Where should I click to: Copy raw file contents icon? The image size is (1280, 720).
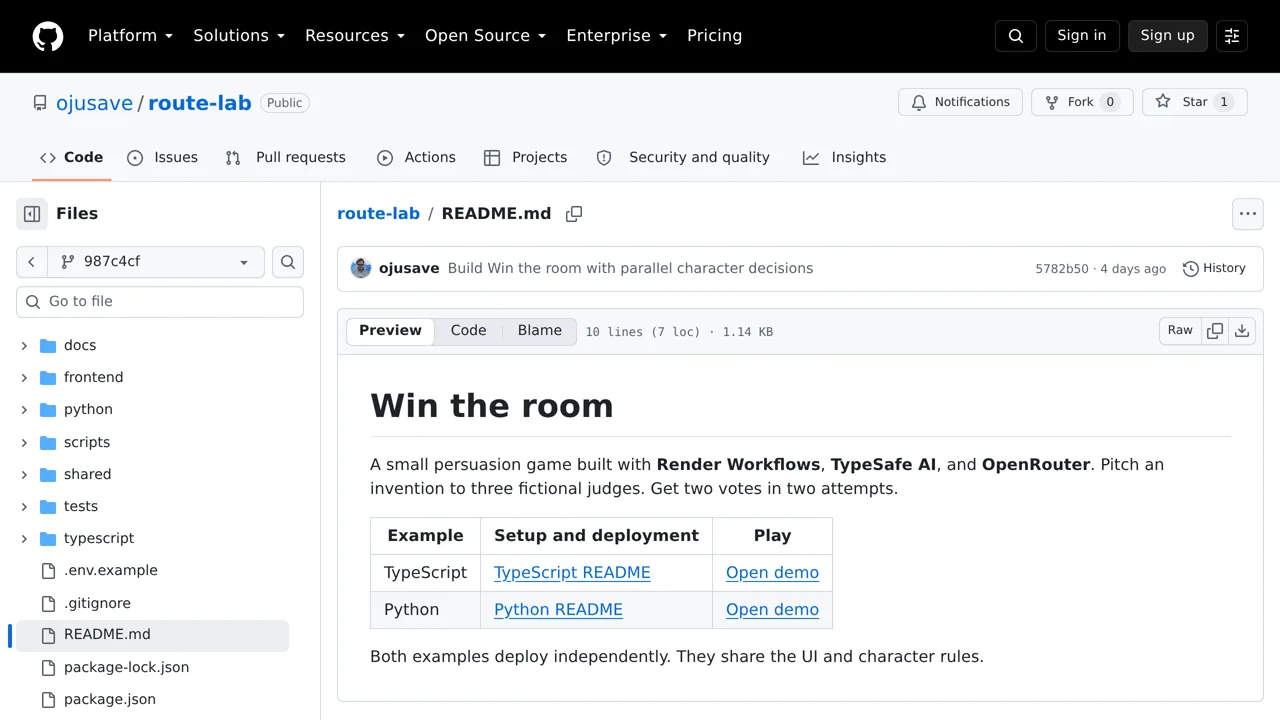1215,331
